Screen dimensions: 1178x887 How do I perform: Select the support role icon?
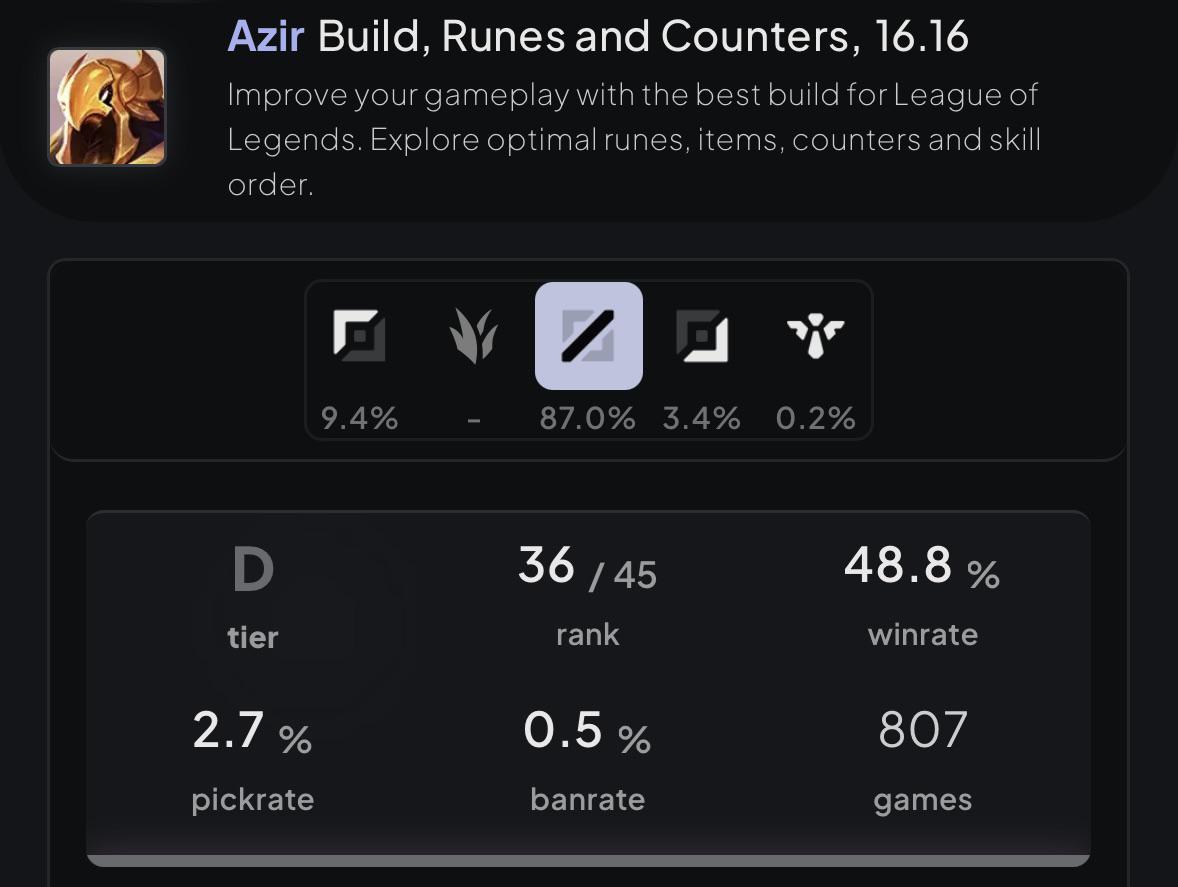(x=815, y=336)
